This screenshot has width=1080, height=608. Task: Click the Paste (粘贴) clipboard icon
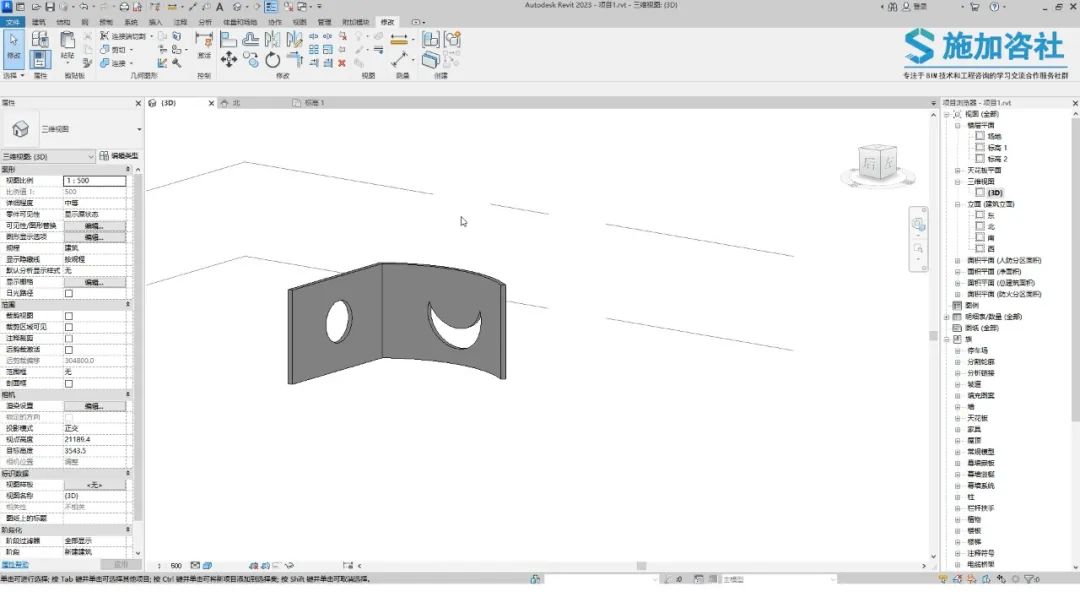coord(68,42)
